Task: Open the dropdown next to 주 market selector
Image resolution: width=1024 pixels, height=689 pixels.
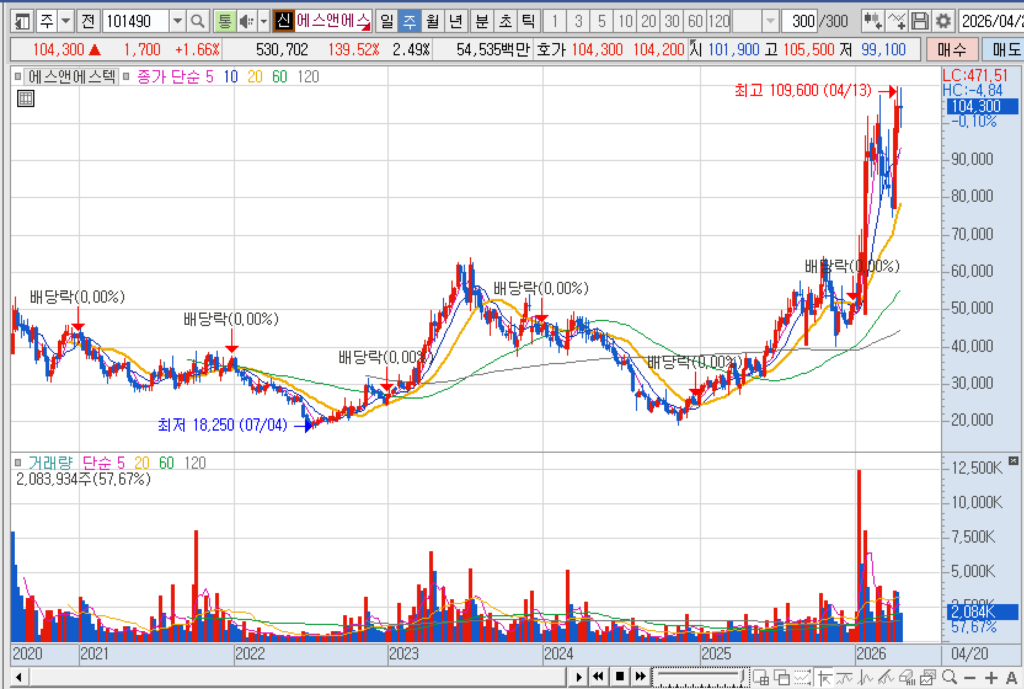Action: tap(65, 22)
